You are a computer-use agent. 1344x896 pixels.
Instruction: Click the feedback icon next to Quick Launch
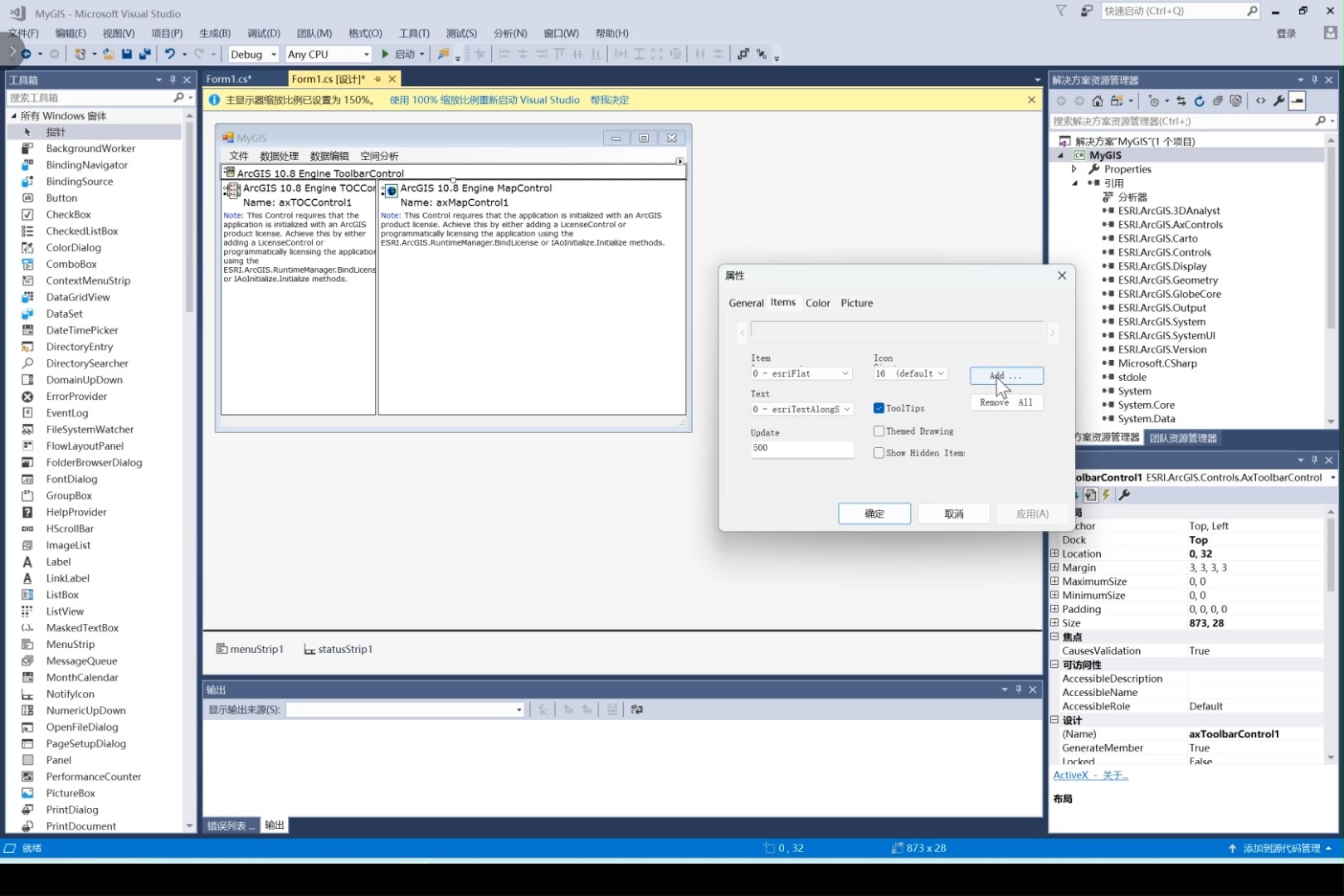[x=1086, y=11]
